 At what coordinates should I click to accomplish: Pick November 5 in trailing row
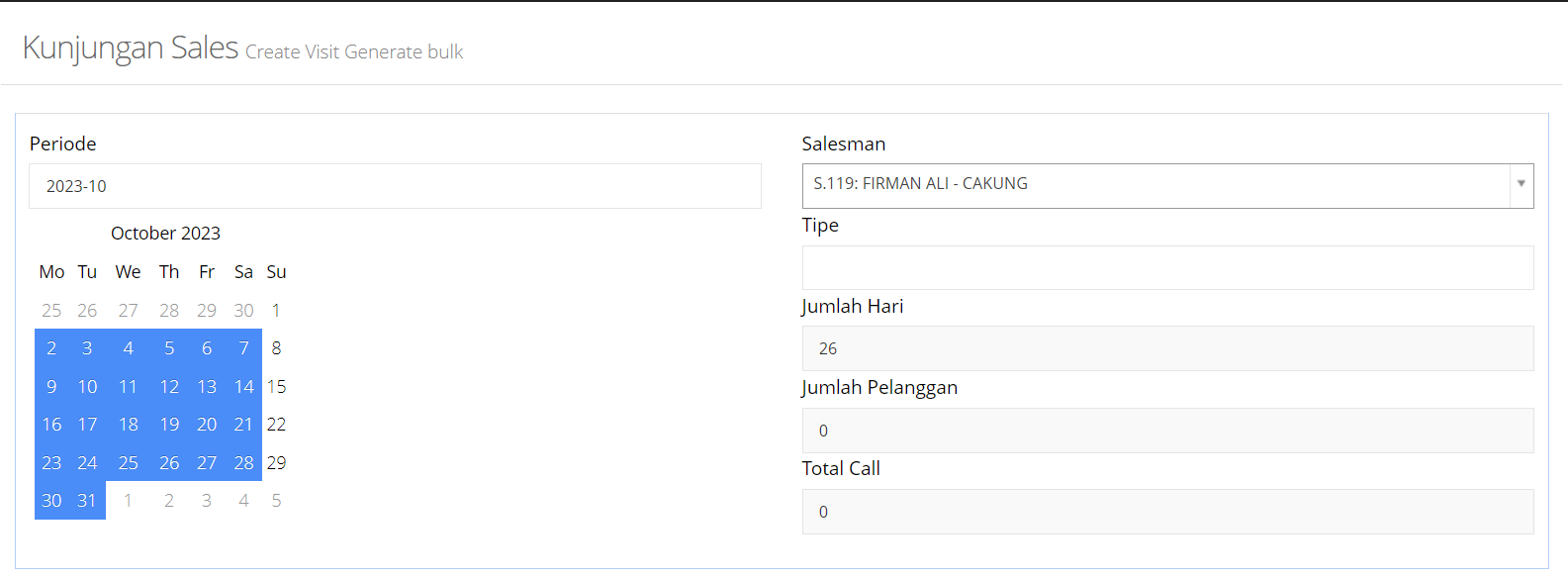pos(277,501)
